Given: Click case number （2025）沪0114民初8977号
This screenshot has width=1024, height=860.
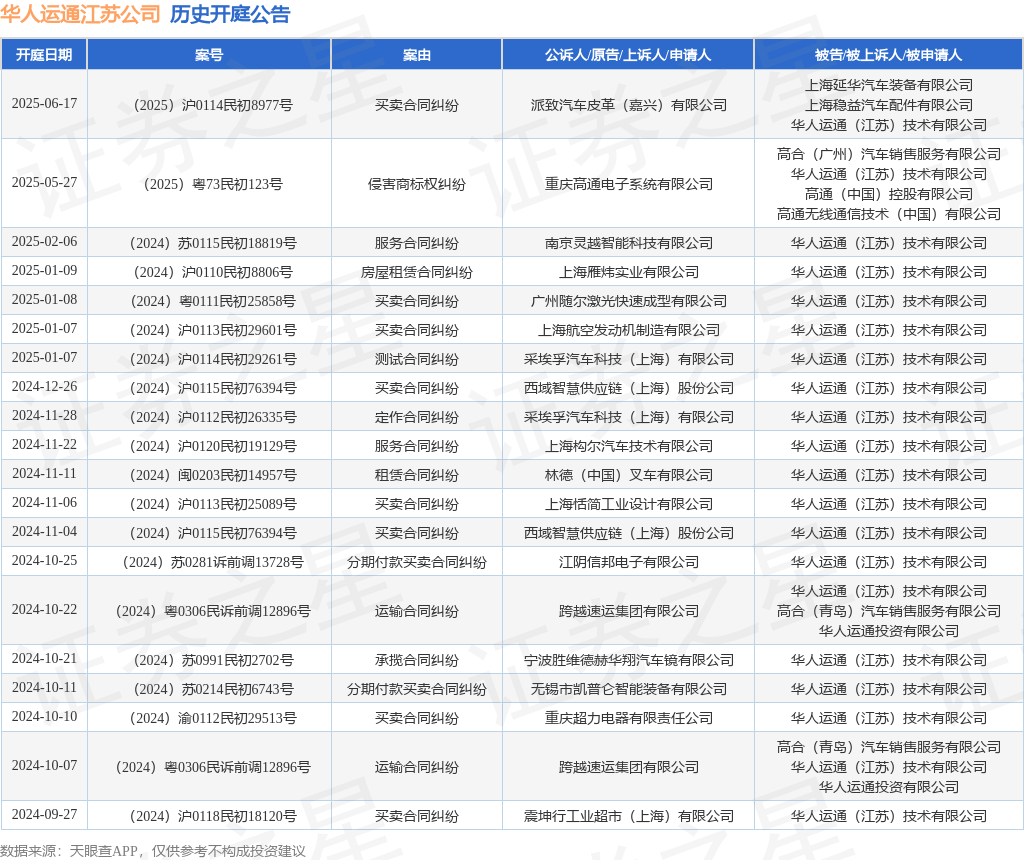Looking at the screenshot, I should tap(209, 105).
